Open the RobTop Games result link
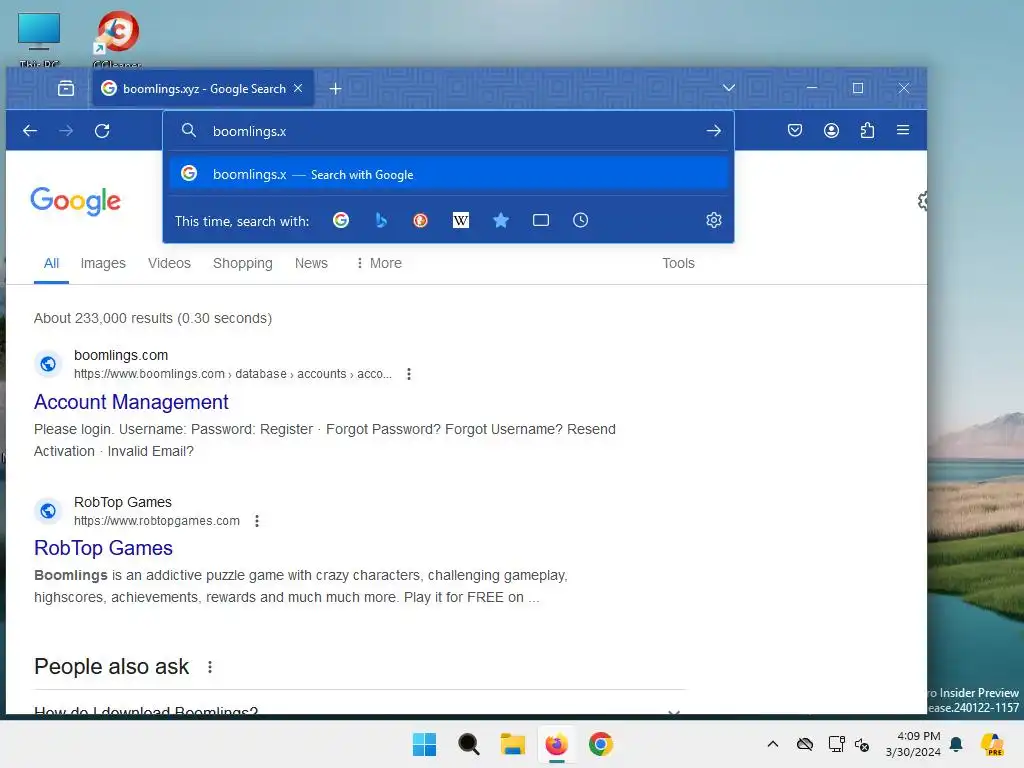The width and height of the screenshot is (1024, 768). [x=103, y=548]
